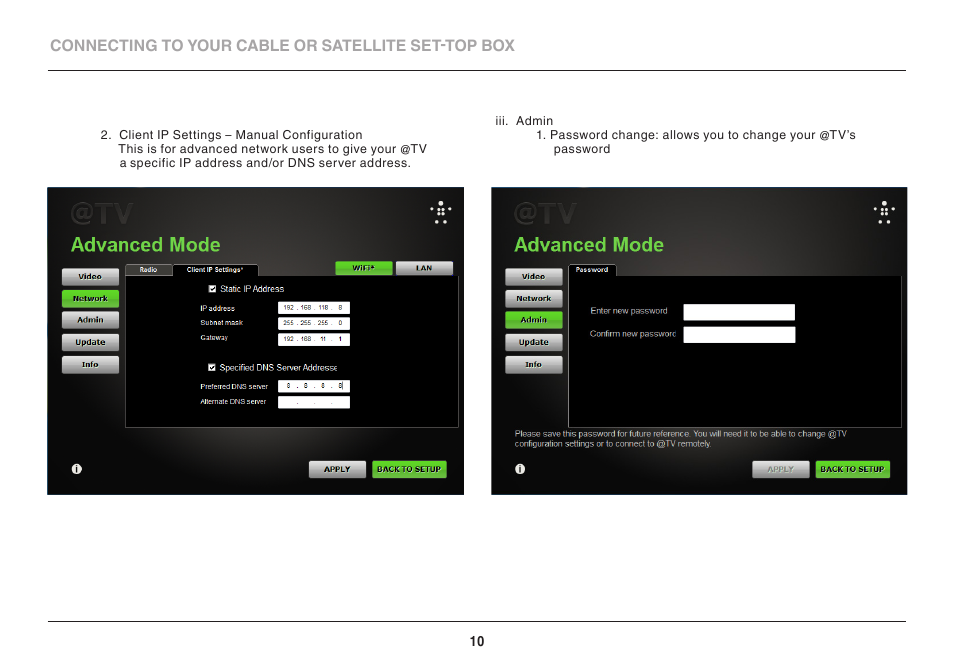
Task: Click the info icon in left Advanced Mode screen
Action: point(77,469)
